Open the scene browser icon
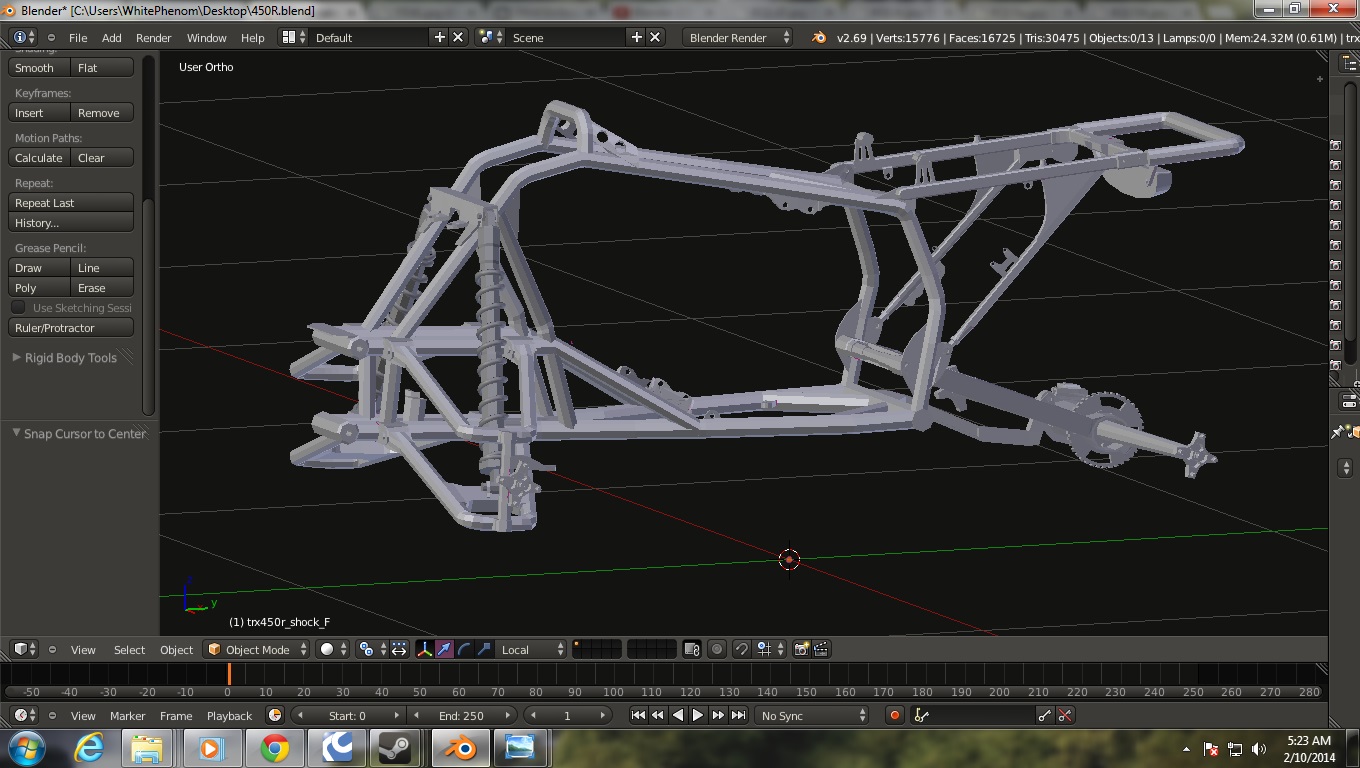Image resolution: width=1360 pixels, height=768 pixels. 490,37
